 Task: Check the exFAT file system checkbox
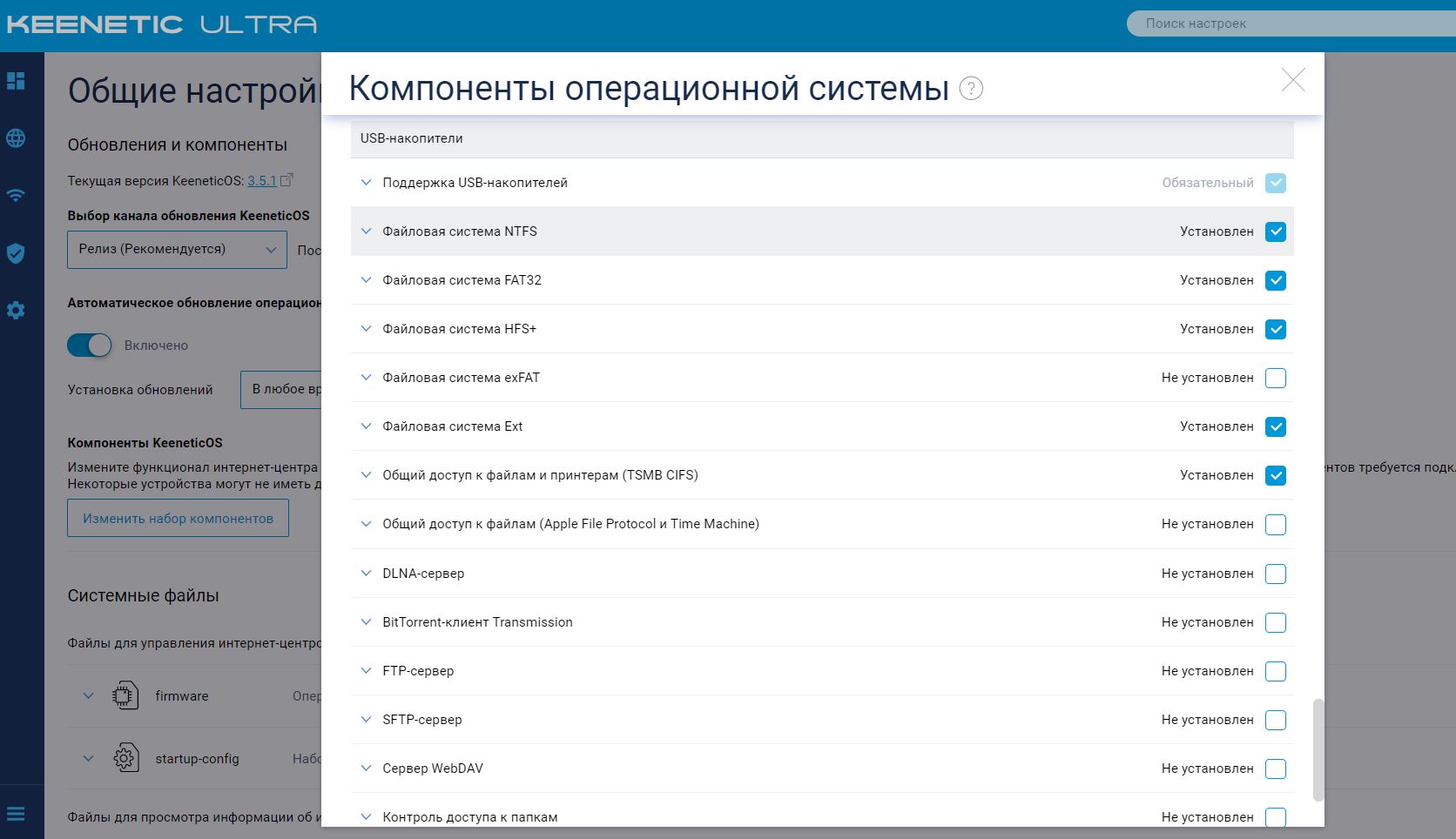pos(1276,378)
